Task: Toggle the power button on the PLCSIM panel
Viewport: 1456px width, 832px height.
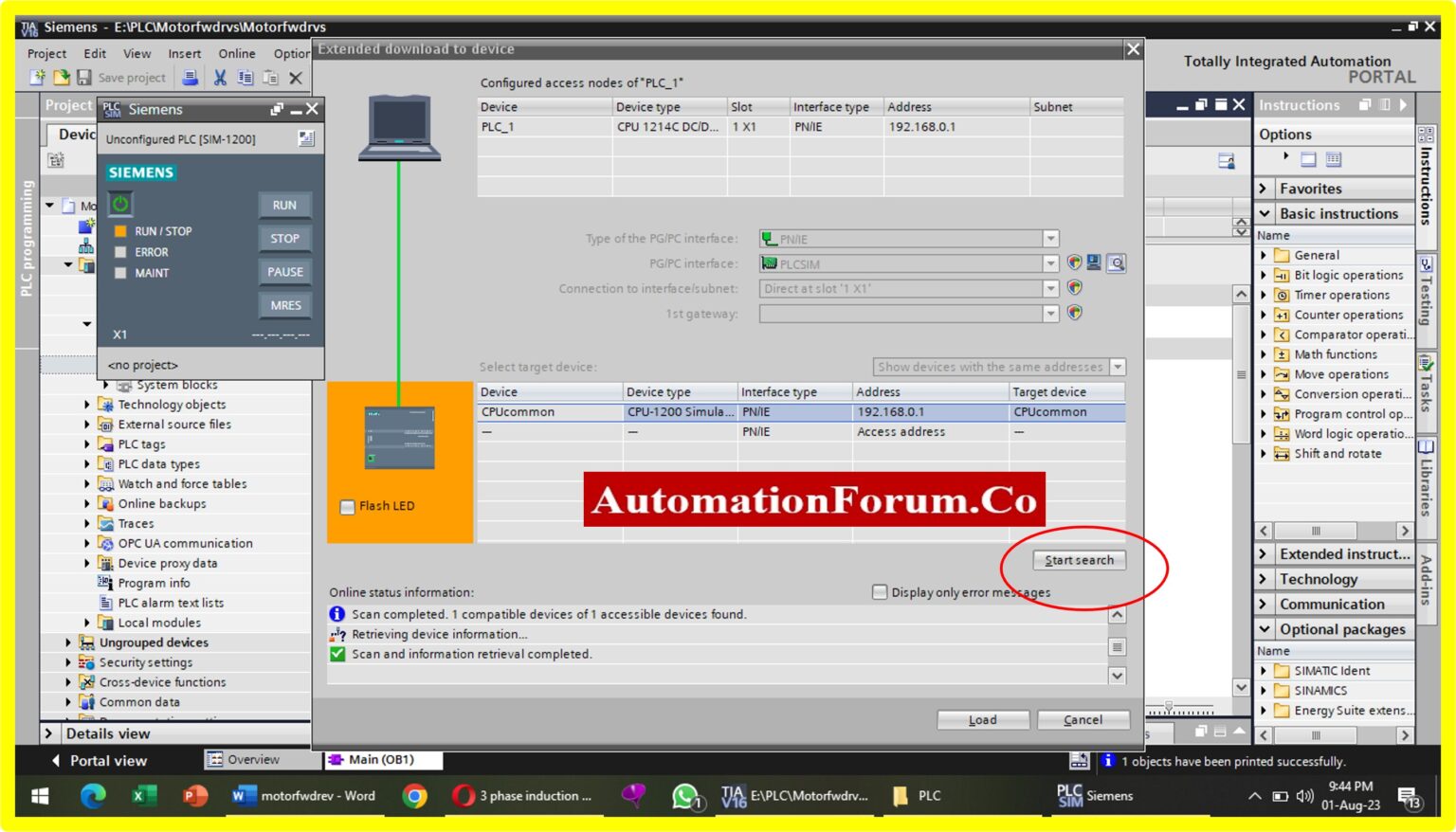Action: coord(121,204)
